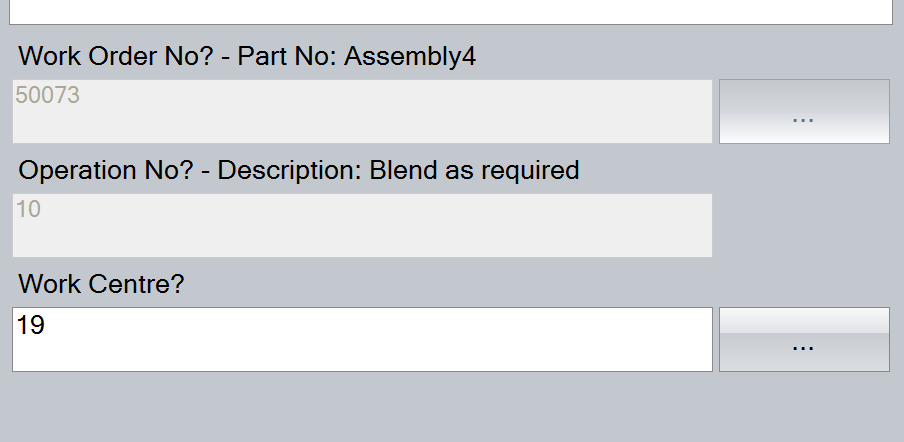
Task: Click the value 19 in Work Centre
Action: pos(30,325)
